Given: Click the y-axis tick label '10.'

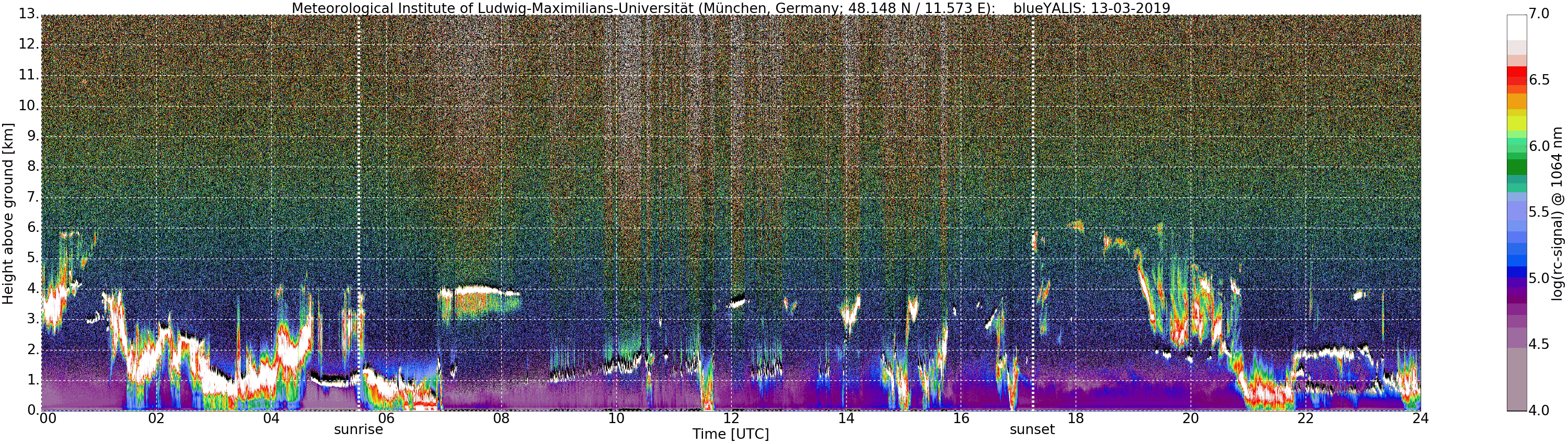Looking at the screenshot, I should [29, 106].
